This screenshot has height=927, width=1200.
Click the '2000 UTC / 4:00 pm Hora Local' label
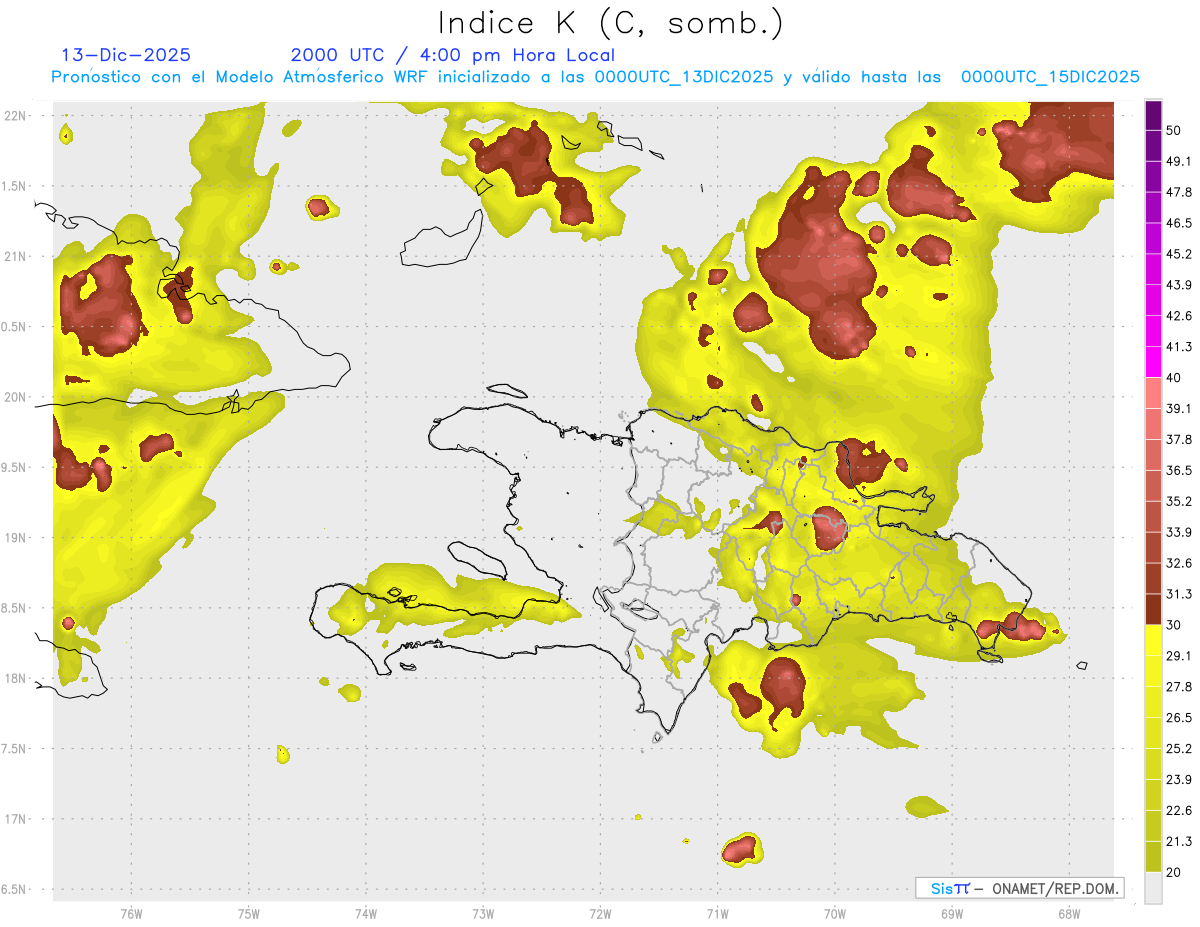click(x=453, y=55)
